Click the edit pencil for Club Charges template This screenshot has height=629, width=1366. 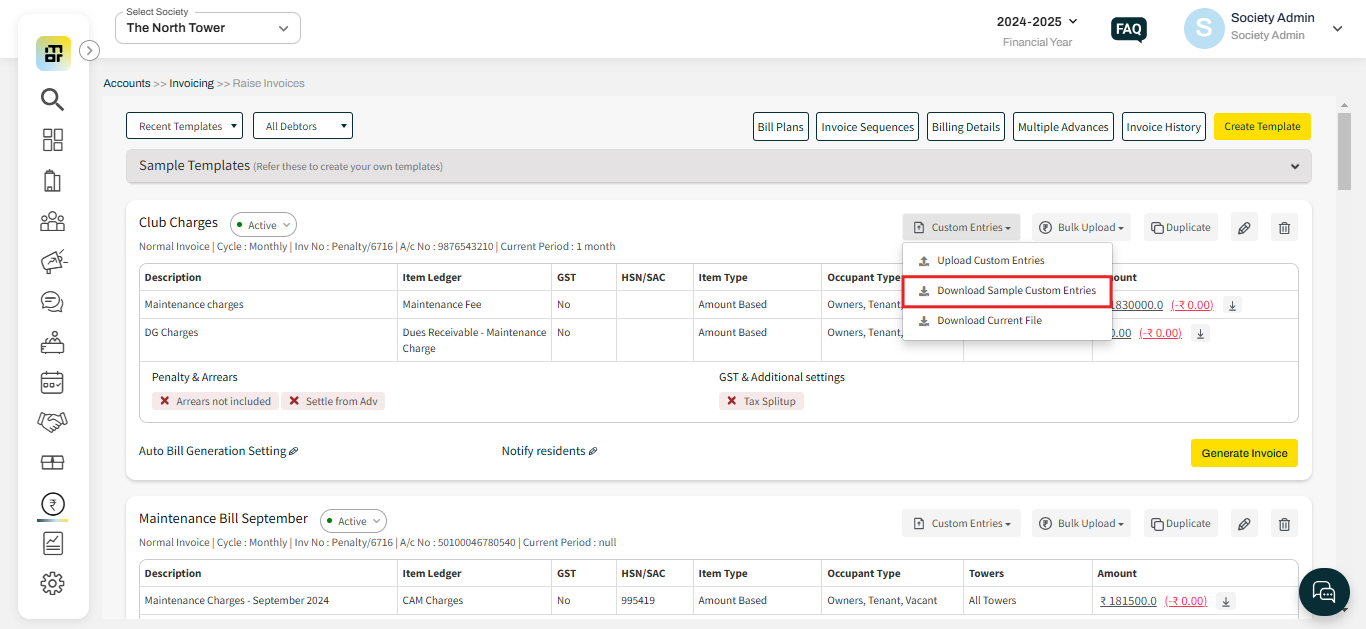(1244, 227)
